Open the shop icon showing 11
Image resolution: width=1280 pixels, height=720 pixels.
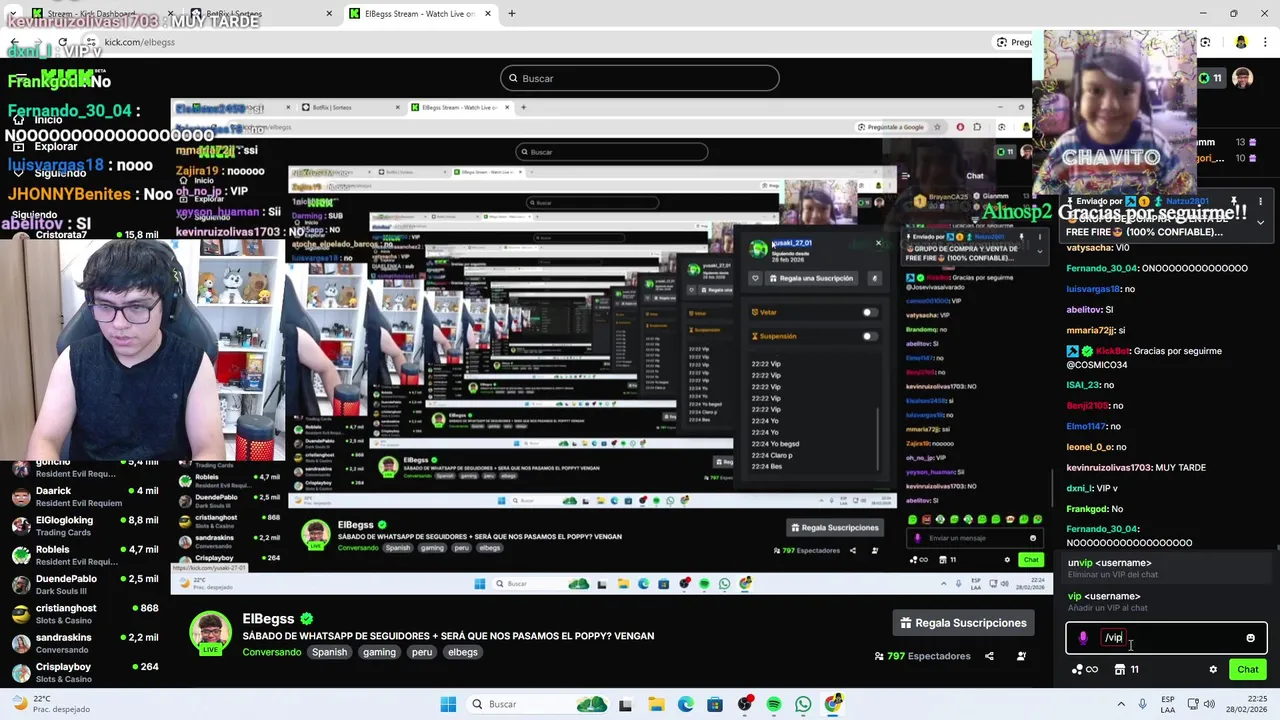(1127, 670)
